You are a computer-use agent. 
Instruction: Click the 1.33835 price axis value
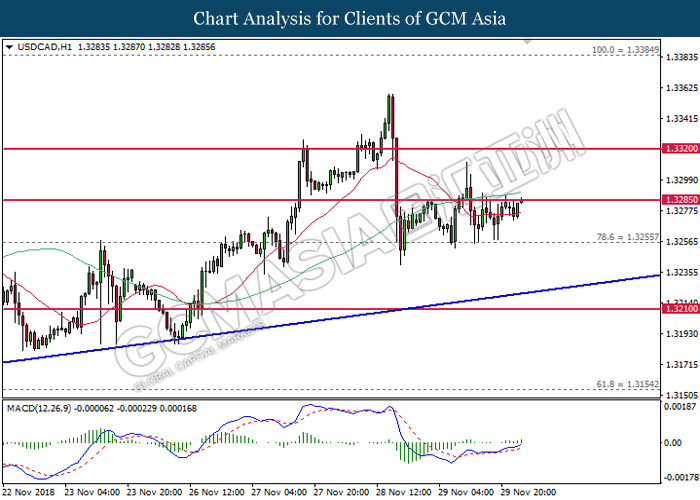pyautogui.click(x=682, y=57)
